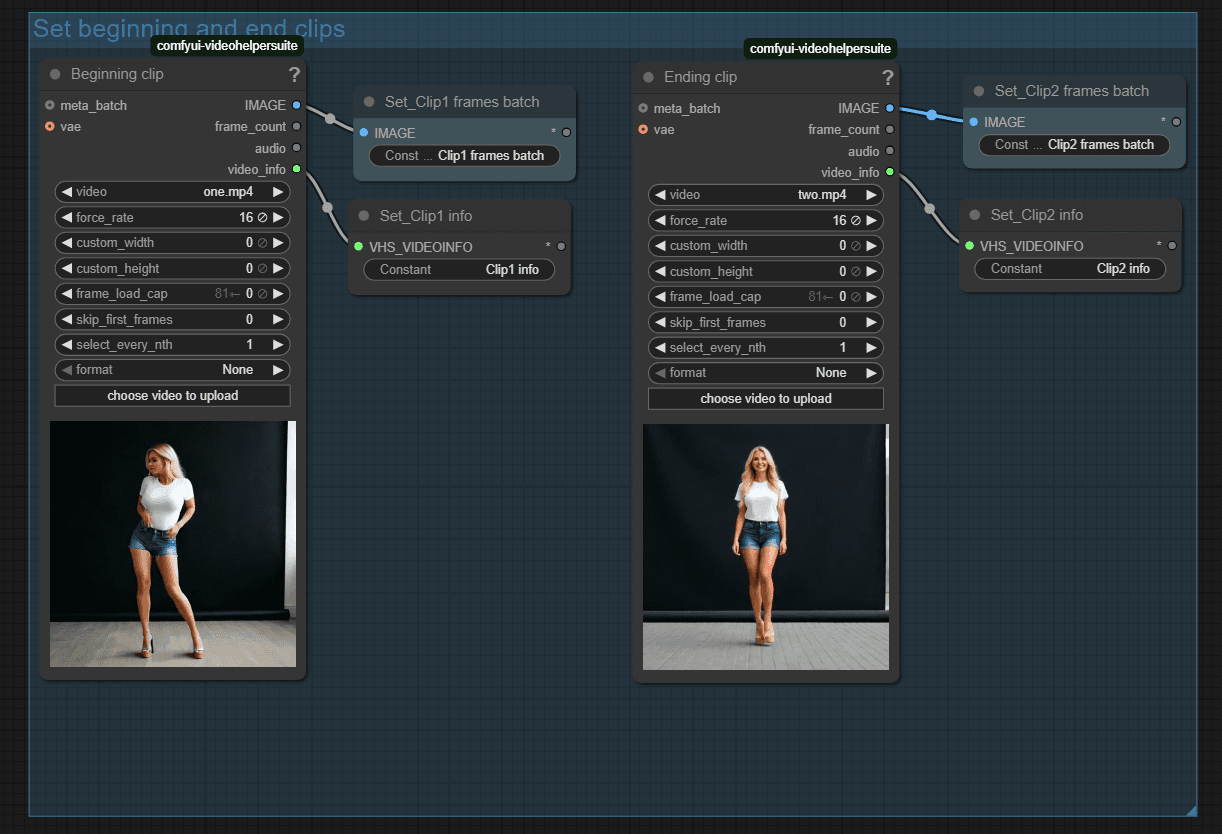Image resolution: width=1222 pixels, height=834 pixels.
Task: Click the IMAGE output socket on Beginning clip
Action: [296, 105]
